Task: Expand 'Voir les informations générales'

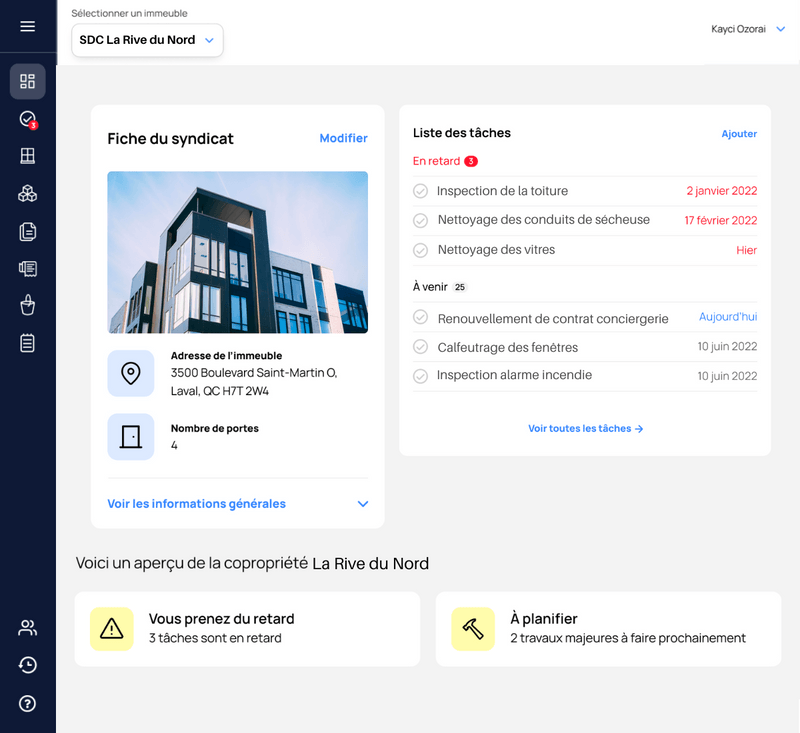Action: (x=195, y=504)
